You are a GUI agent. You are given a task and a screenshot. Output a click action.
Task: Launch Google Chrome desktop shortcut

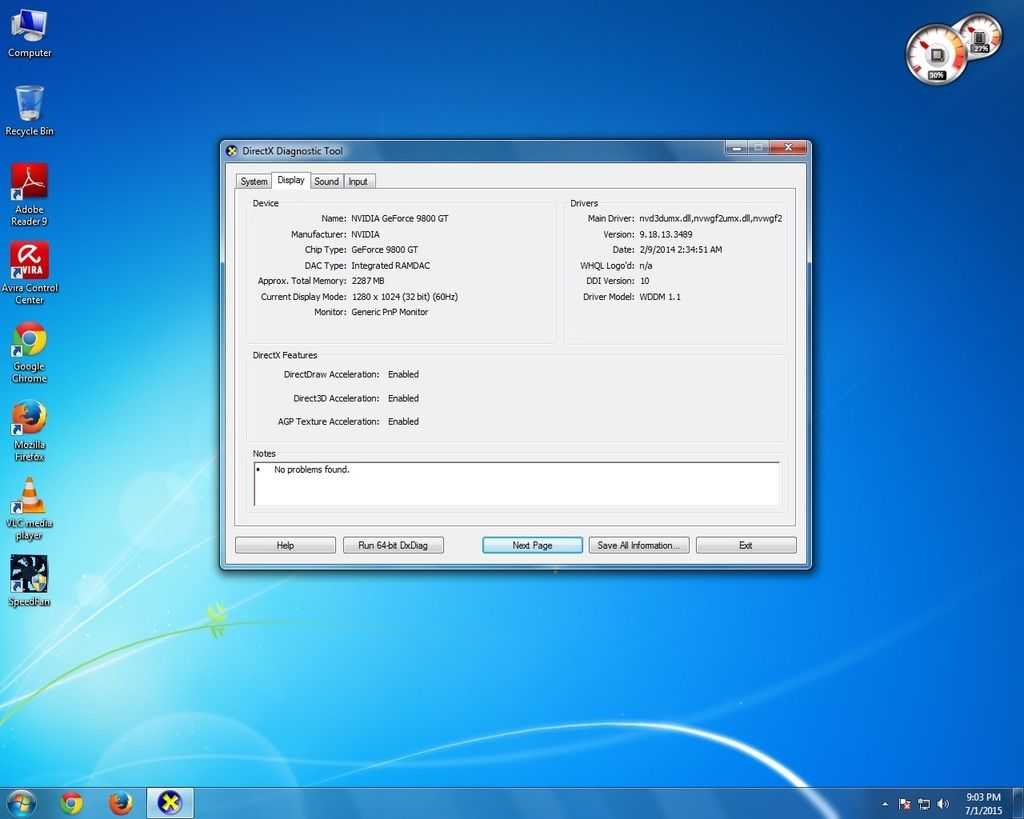click(x=29, y=350)
